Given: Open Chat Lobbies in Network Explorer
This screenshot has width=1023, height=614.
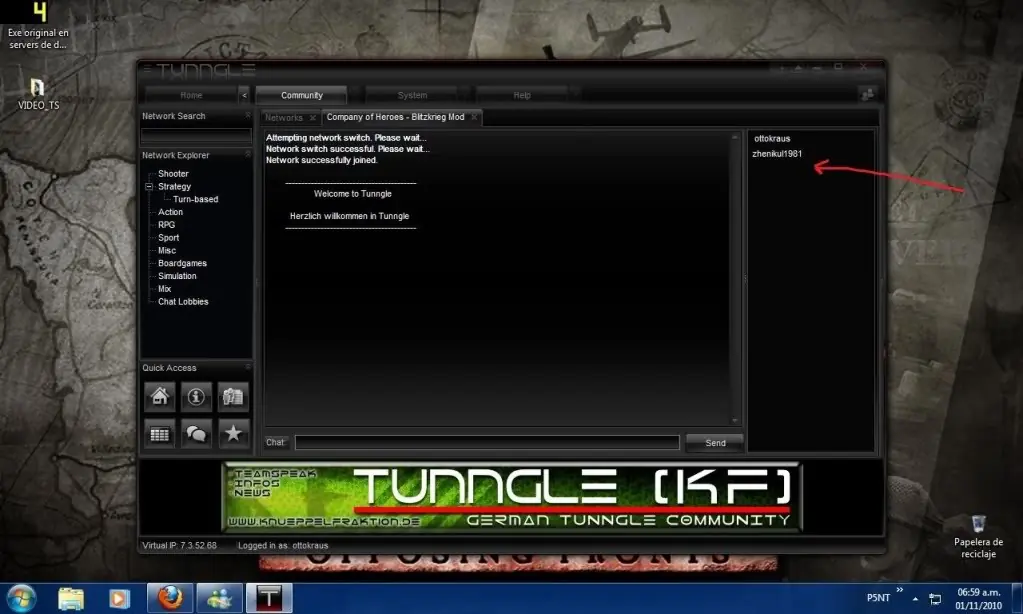Looking at the screenshot, I should tap(183, 301).
